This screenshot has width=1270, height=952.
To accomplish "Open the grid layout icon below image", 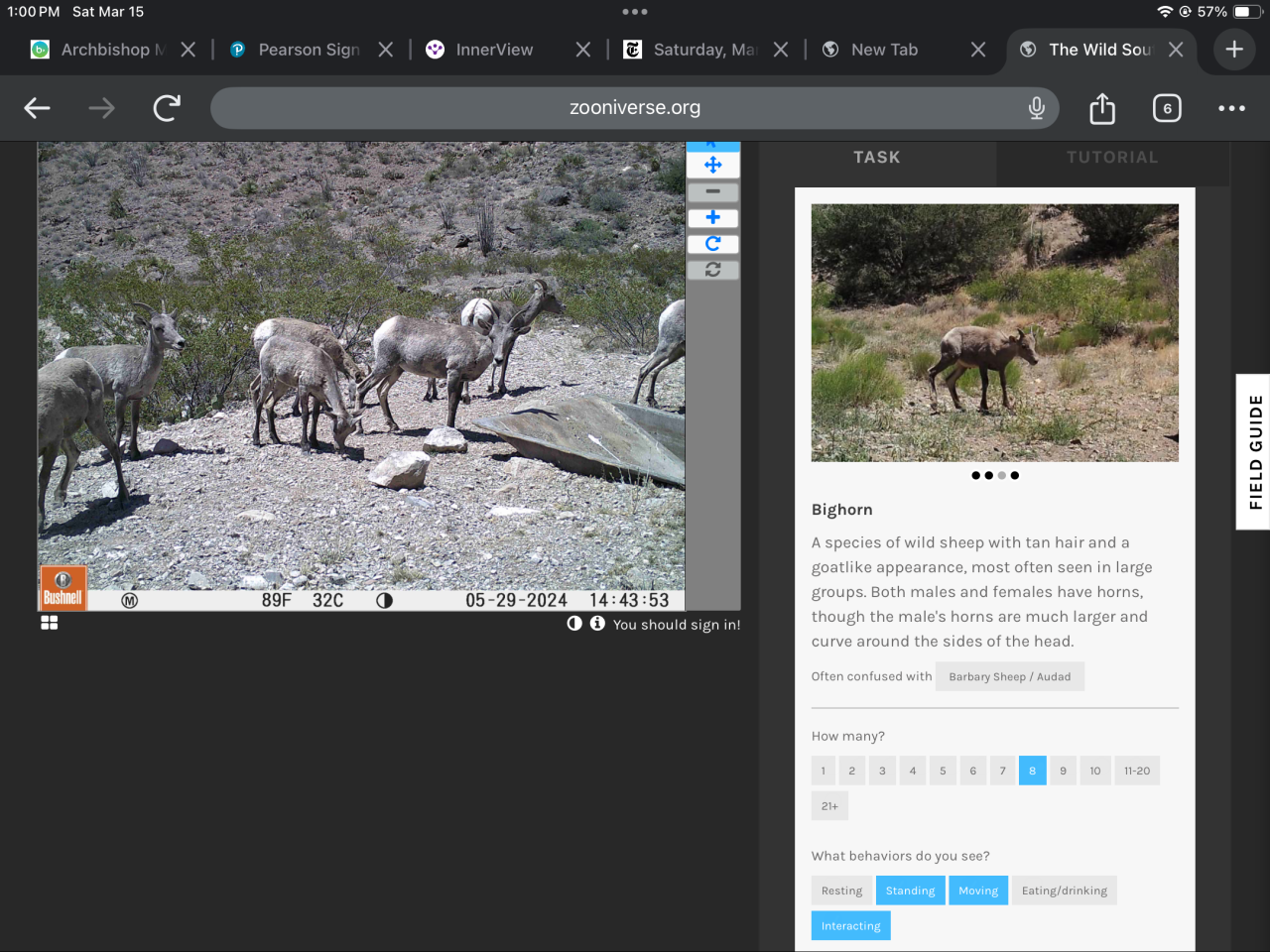I will point(49,623).
